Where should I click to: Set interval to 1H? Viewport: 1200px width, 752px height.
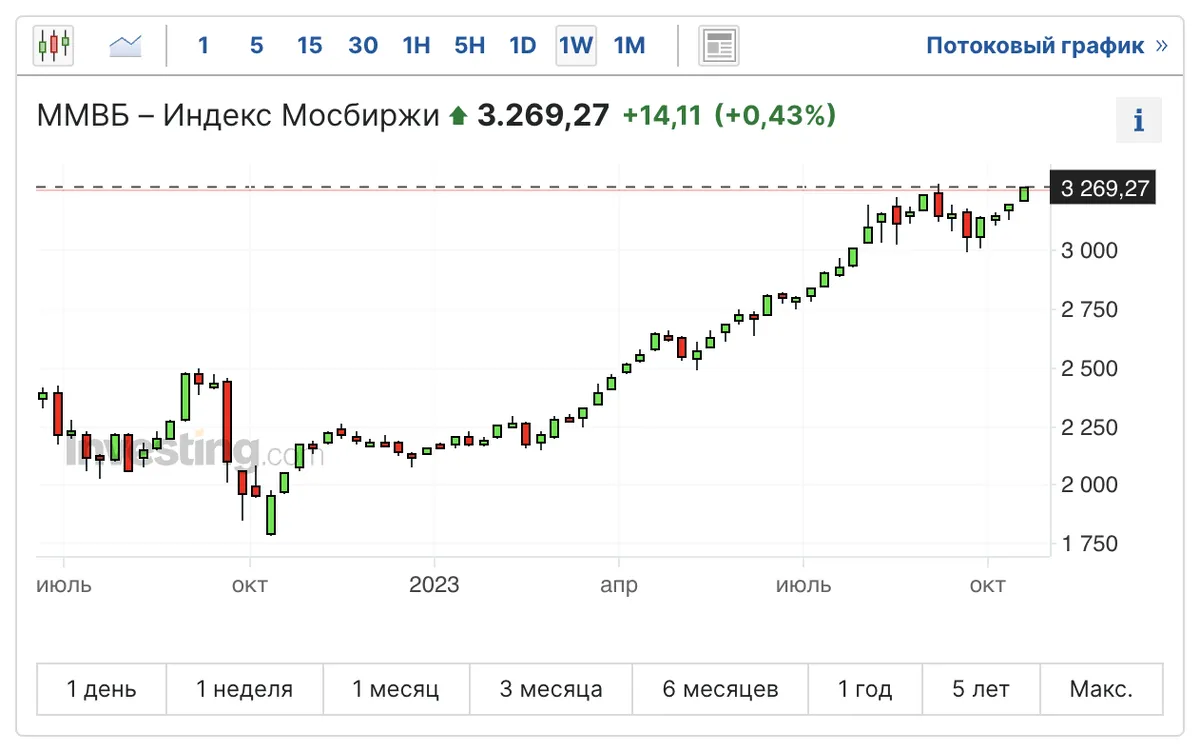(416, 45)
